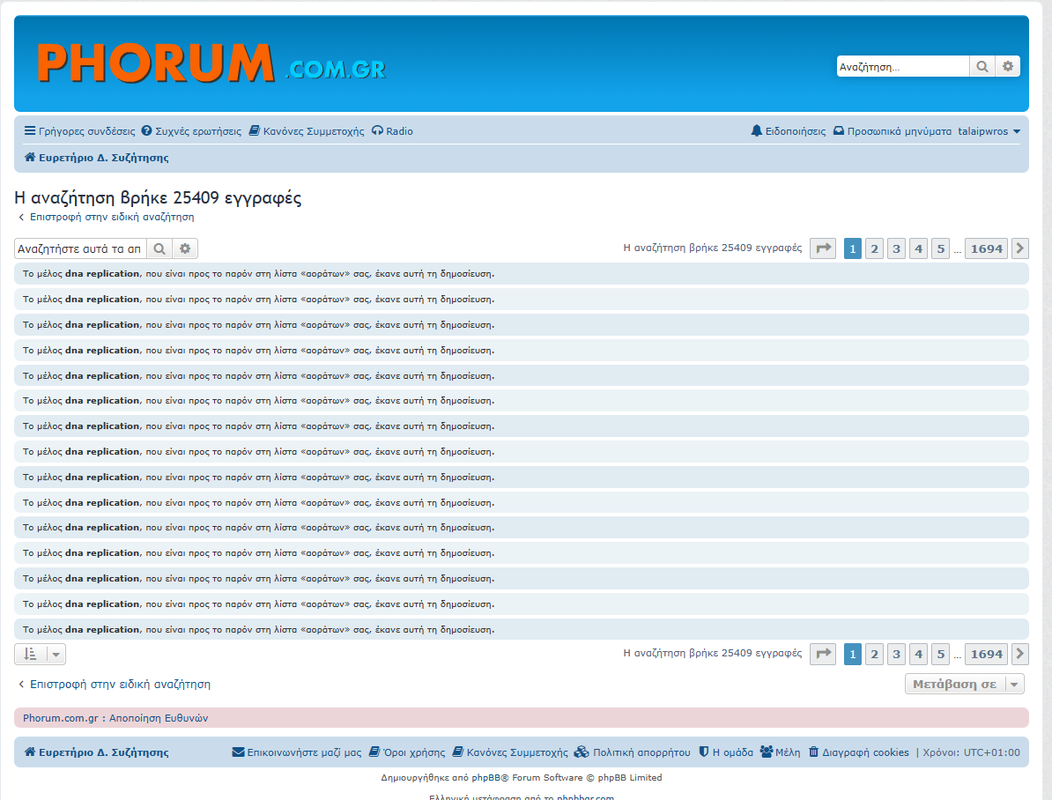Open gear icon beside results search box

(185, 248)
